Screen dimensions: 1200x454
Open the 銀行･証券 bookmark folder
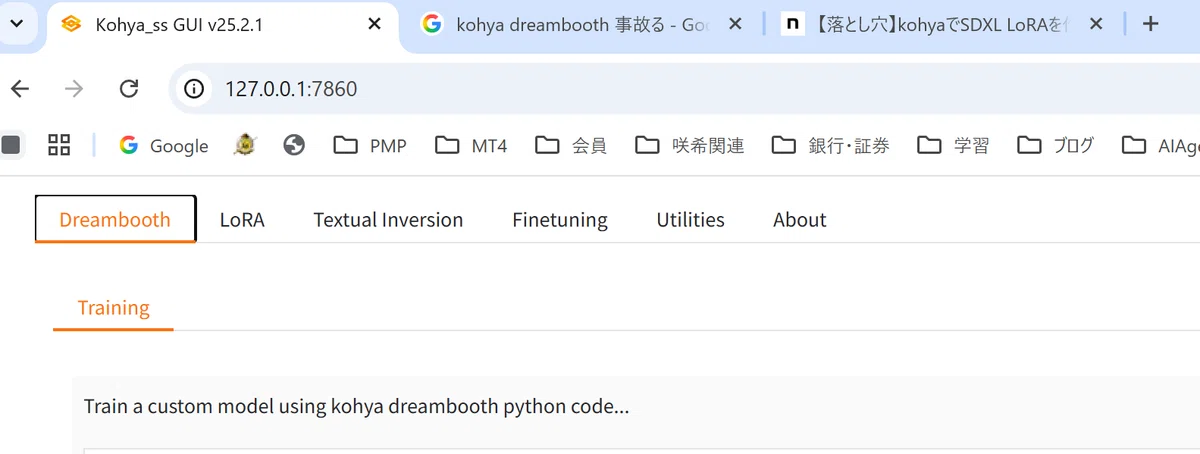[x=830, y=146]
